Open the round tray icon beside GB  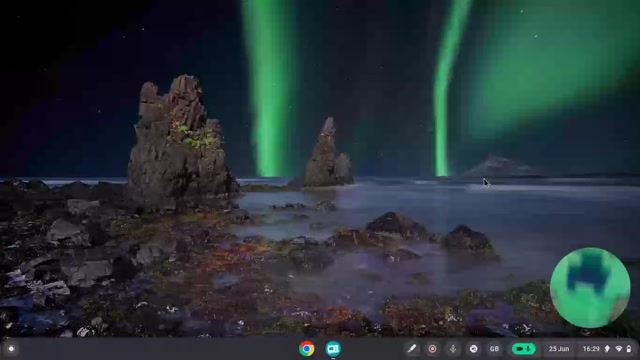(x=473, y=349)
